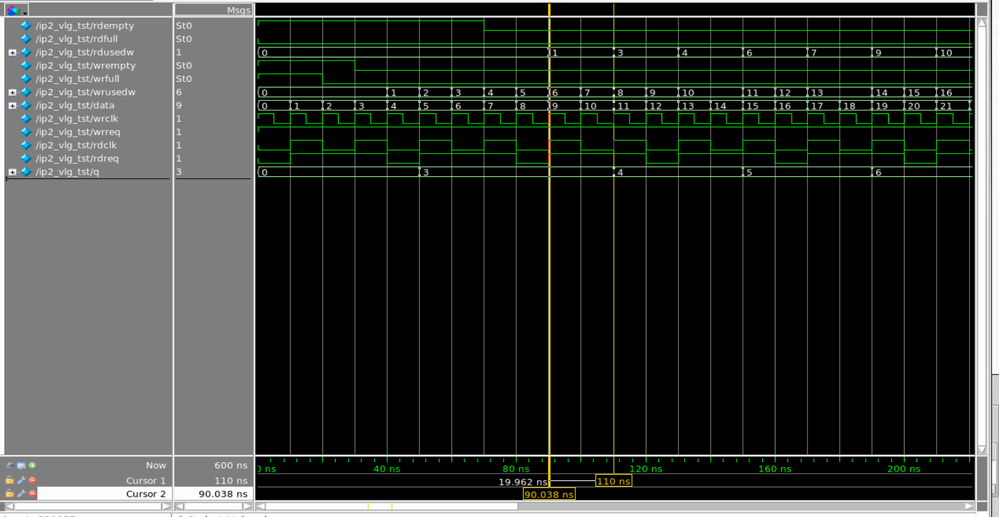Open the wave format dropdown above signal names
This screenshot has height=517, width=999.
click(17, 10)
